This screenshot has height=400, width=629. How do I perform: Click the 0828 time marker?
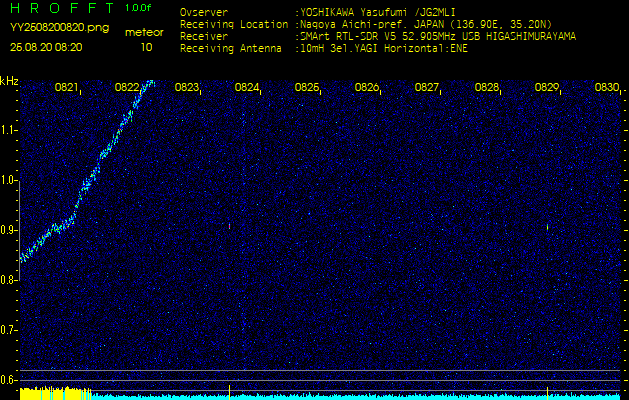click(487, 87)
